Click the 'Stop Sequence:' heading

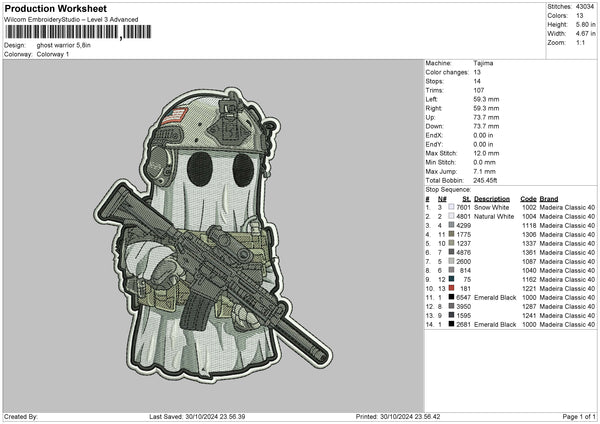pyautogui.click(x=448, y=189)
